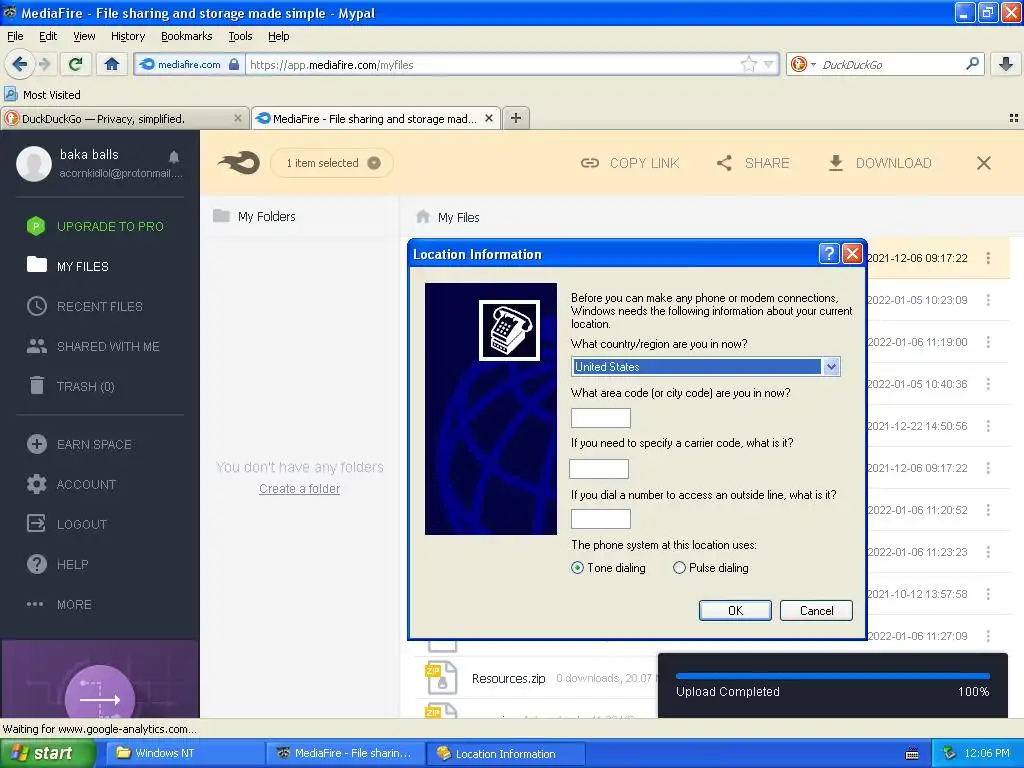Image resolution: width=1024 pixels, height=768 pixels.
Task: Open the File menu
Action: click(15, 36)
